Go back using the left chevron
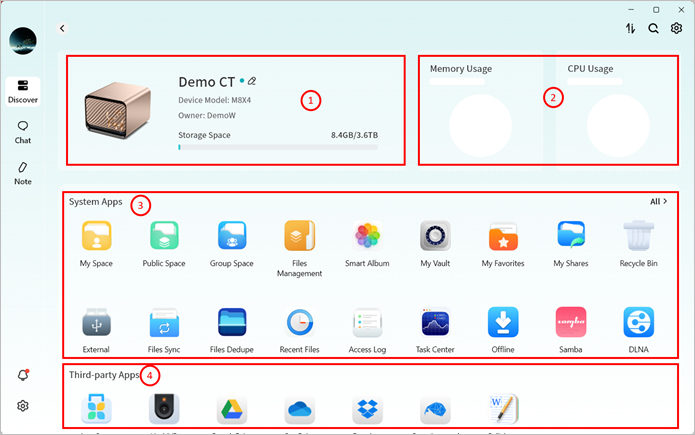695x435 pixels. point(63,29)
